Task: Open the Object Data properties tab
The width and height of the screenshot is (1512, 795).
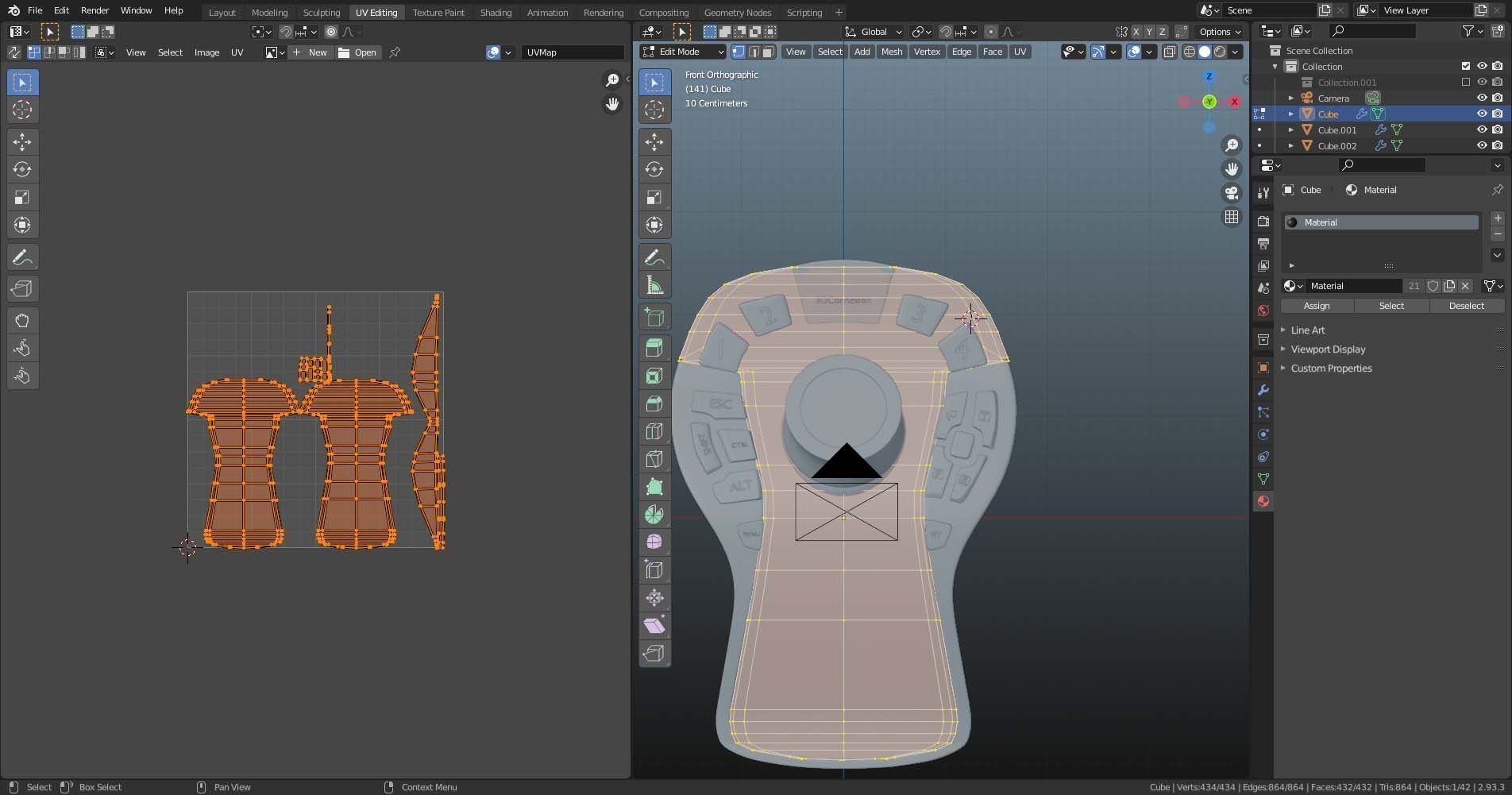Action: (x=1263, y=479)
